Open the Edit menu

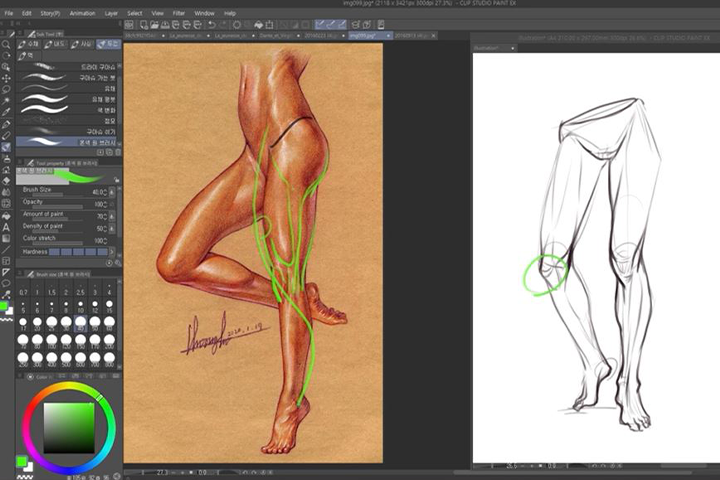[27, 13]
